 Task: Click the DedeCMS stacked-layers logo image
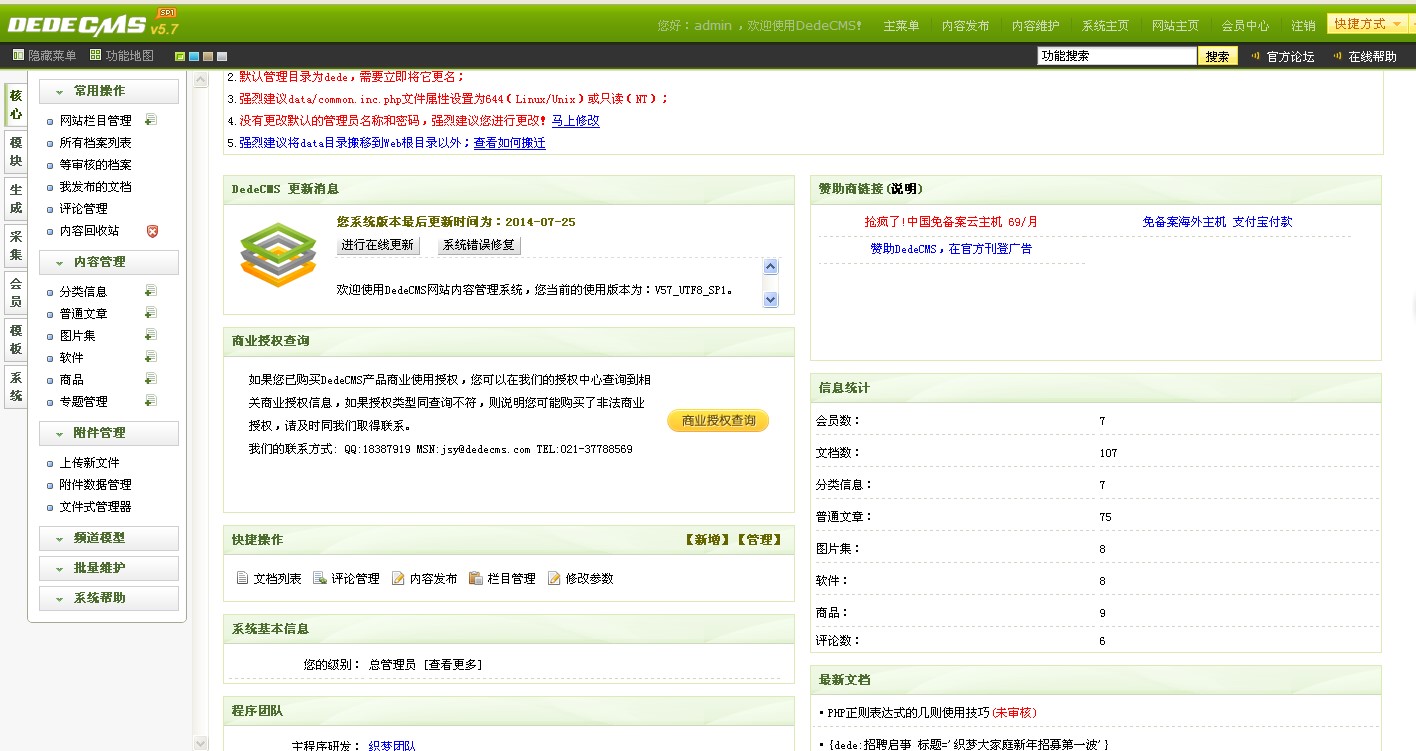pos(278,254)
